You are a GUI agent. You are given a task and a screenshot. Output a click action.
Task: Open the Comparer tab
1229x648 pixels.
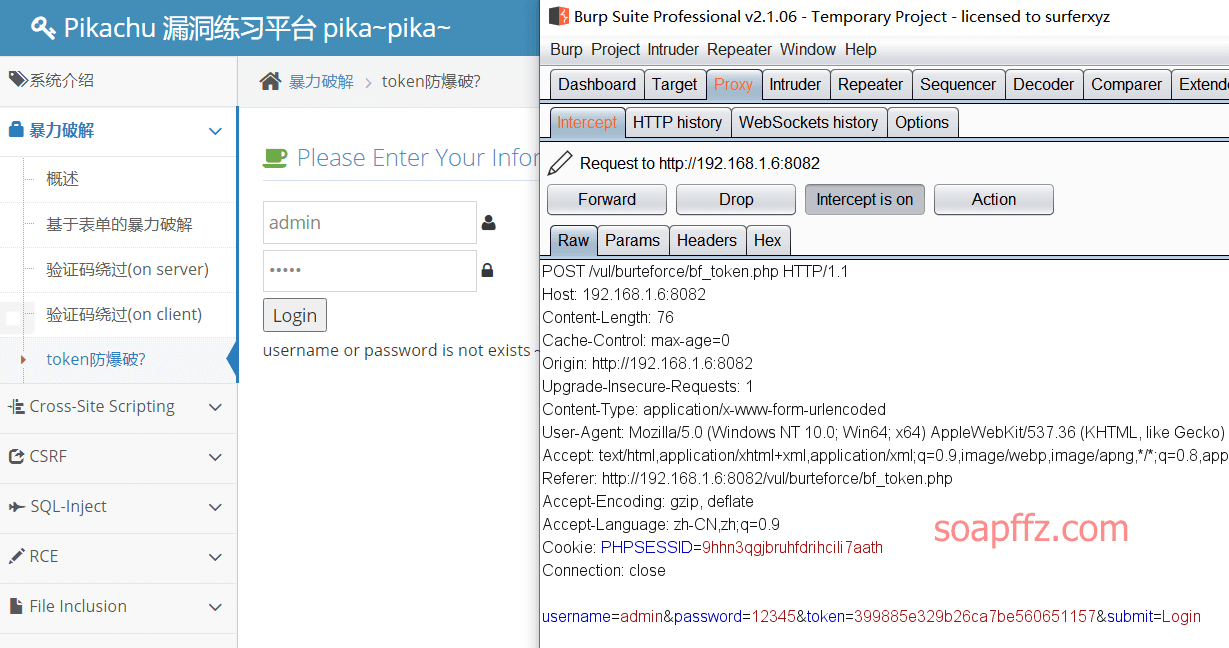click(1127, 84)
